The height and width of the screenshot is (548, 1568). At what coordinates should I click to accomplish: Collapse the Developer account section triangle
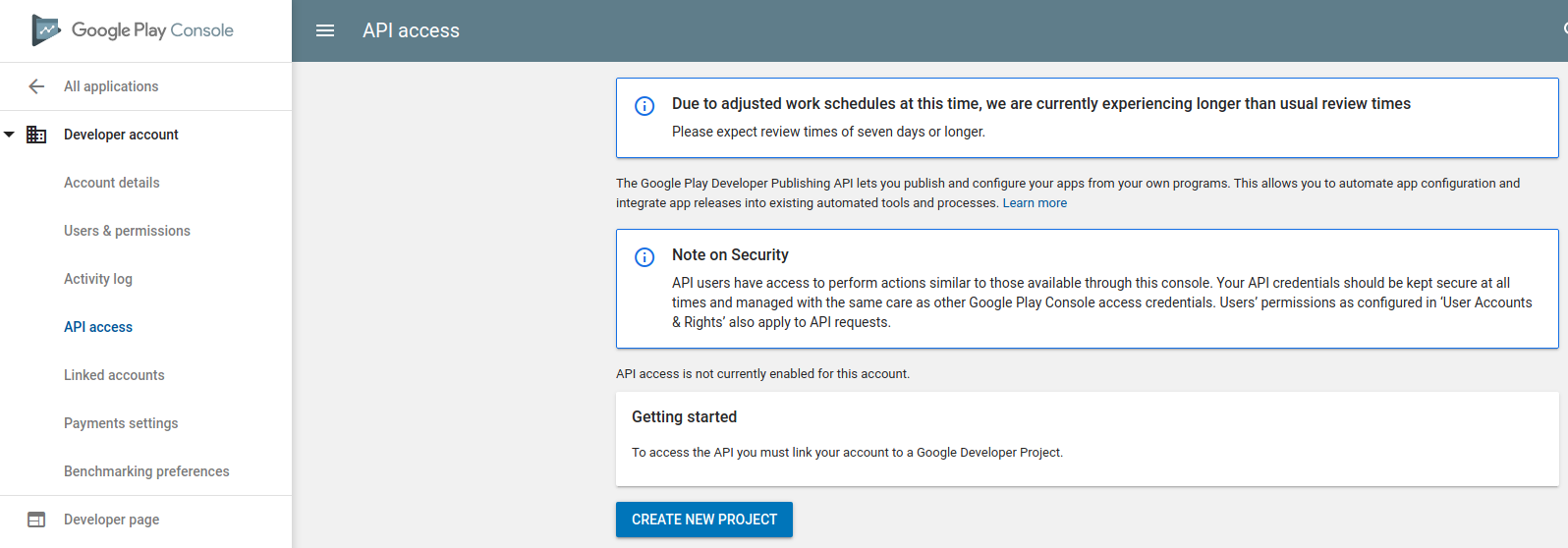[x=10, y=135]
